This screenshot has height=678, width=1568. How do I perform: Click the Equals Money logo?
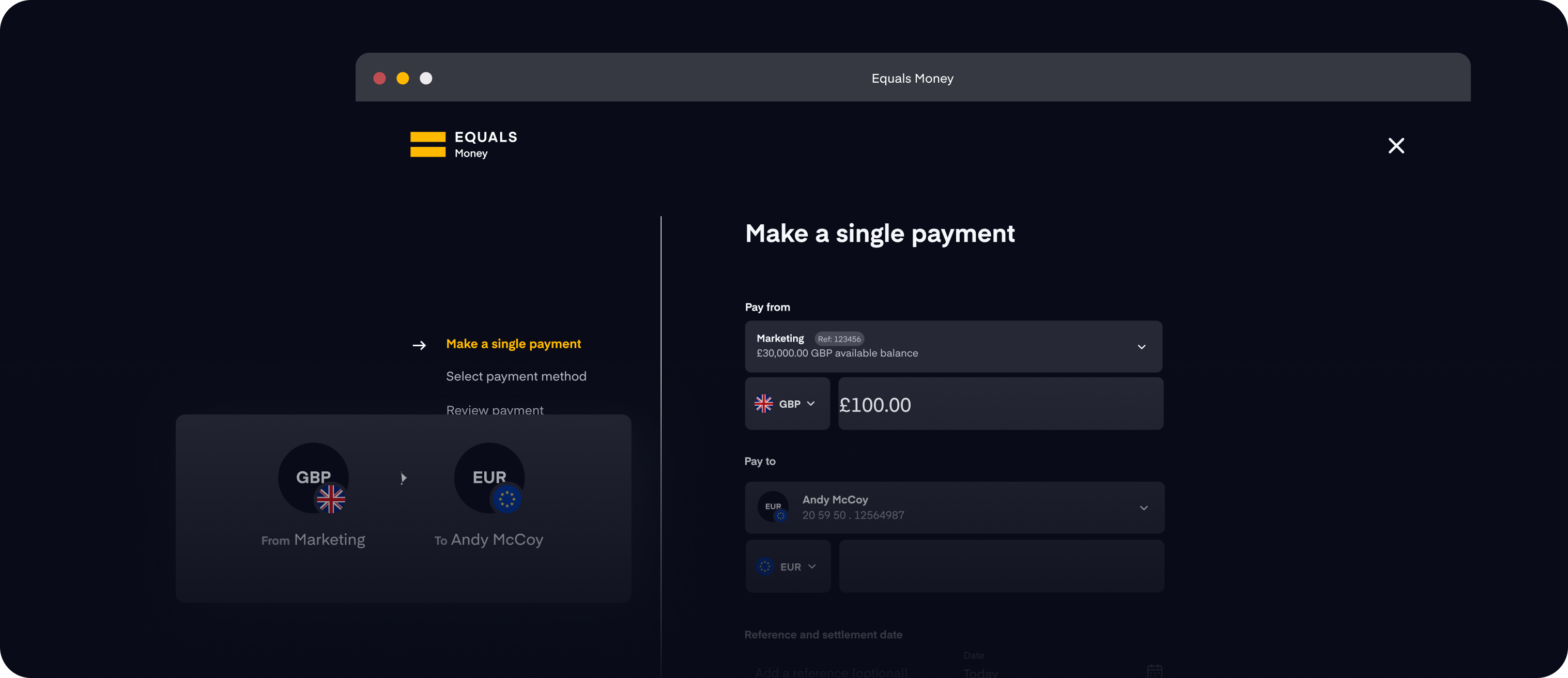coord(464,145)
